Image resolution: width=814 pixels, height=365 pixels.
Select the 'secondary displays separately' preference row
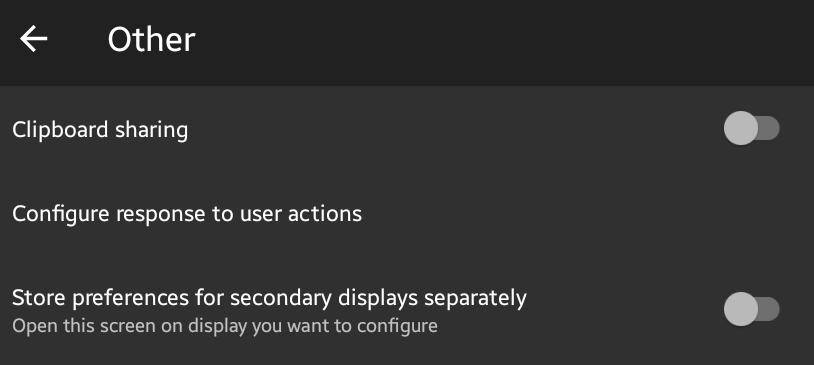[x=407, y=310]
